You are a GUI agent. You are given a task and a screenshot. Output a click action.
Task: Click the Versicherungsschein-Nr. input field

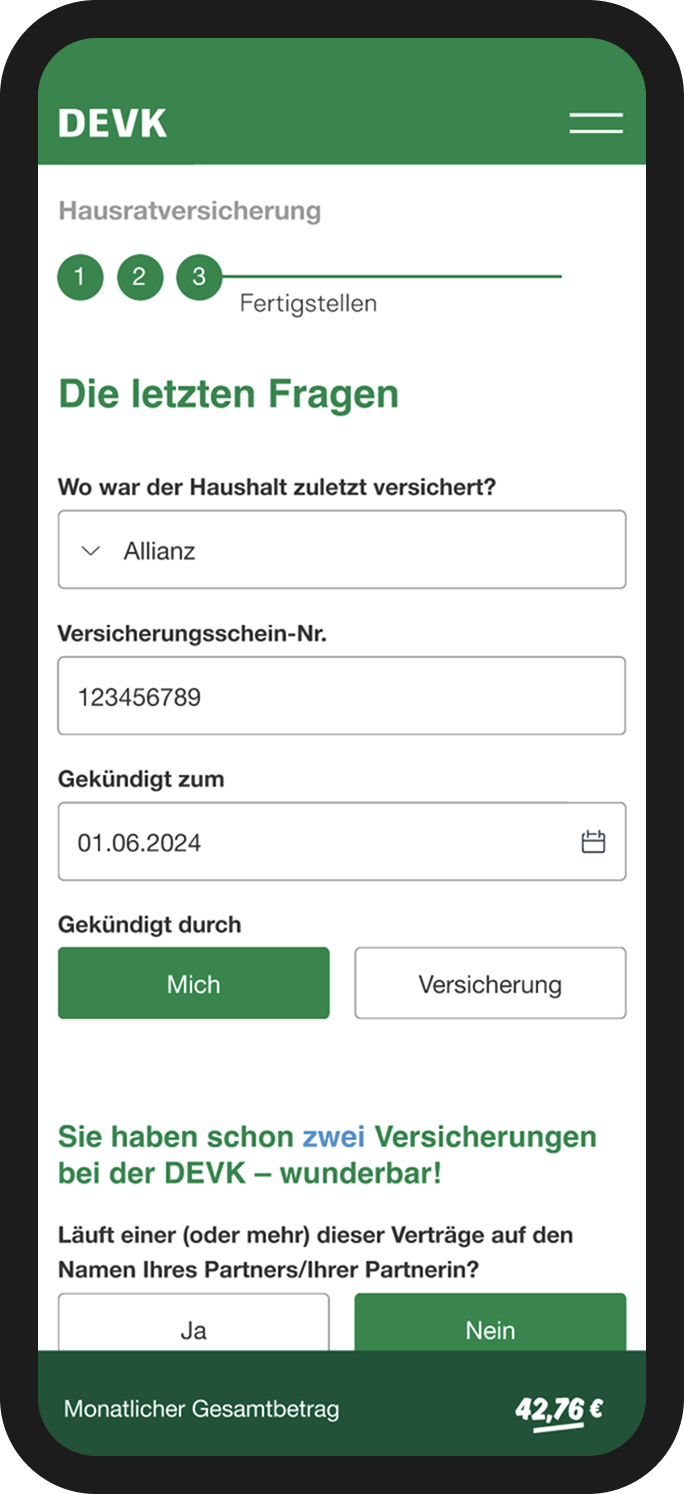click(x=342, y=696)
